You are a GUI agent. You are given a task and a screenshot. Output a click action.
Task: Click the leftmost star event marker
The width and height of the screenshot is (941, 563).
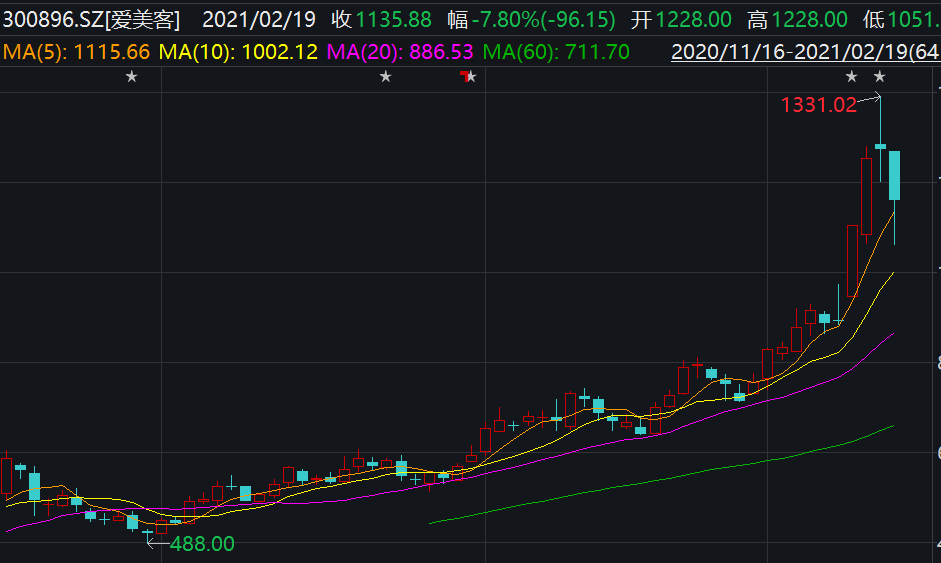point(131,77)
